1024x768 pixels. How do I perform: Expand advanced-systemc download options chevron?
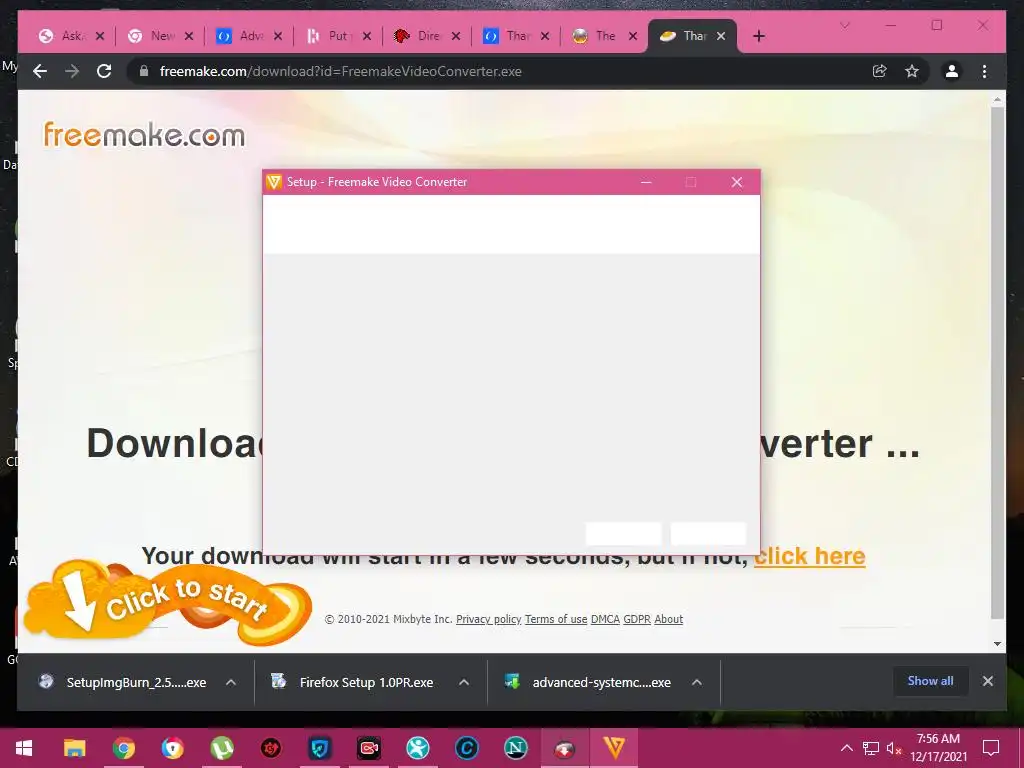(x=697, y=682)
